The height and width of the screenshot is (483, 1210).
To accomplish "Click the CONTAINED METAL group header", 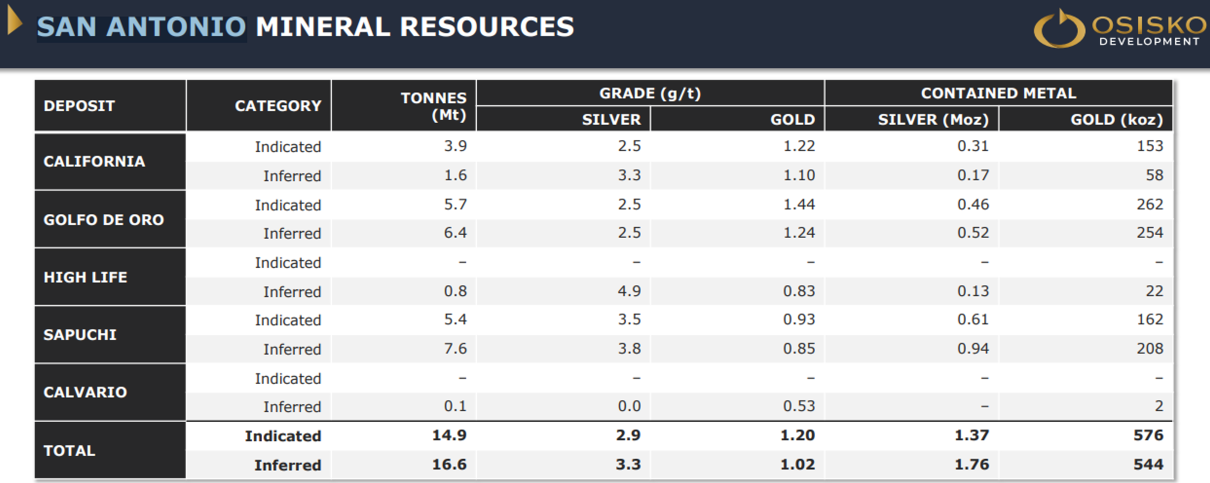I will click(x=998, y=93).
